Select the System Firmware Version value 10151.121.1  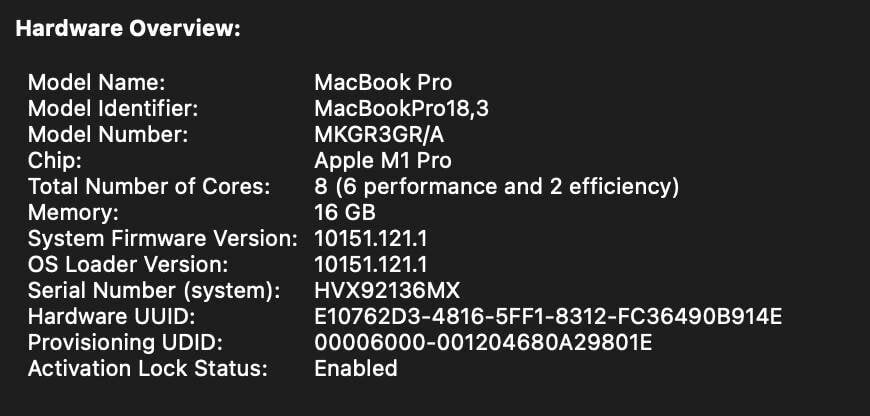[x=371, y=239]
